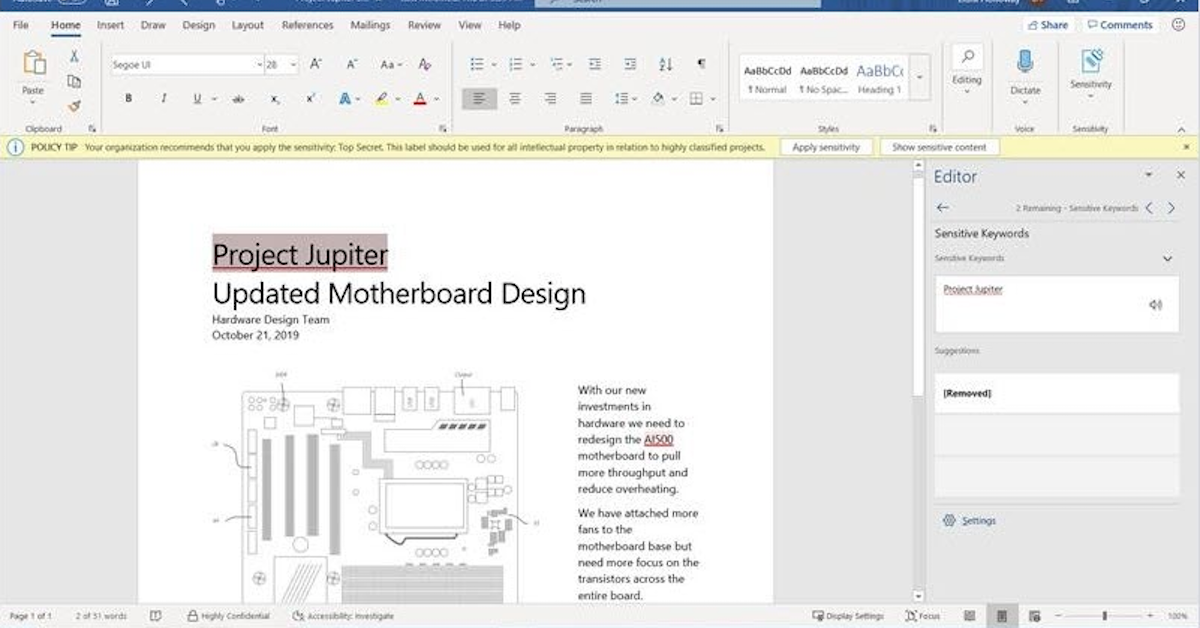Toggle Italic text formatting

[163, 99]
